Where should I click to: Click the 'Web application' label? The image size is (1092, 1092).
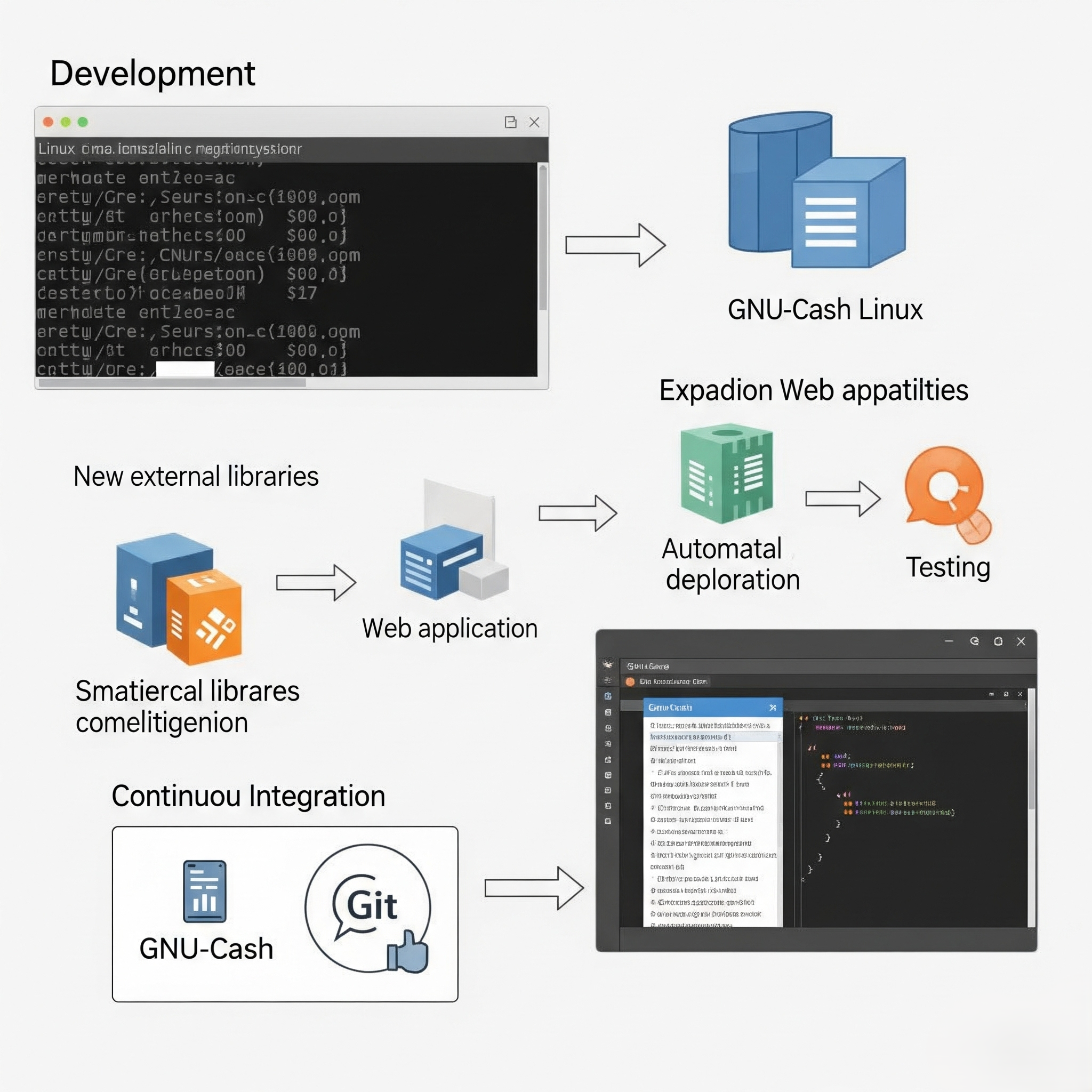(450, 629)
